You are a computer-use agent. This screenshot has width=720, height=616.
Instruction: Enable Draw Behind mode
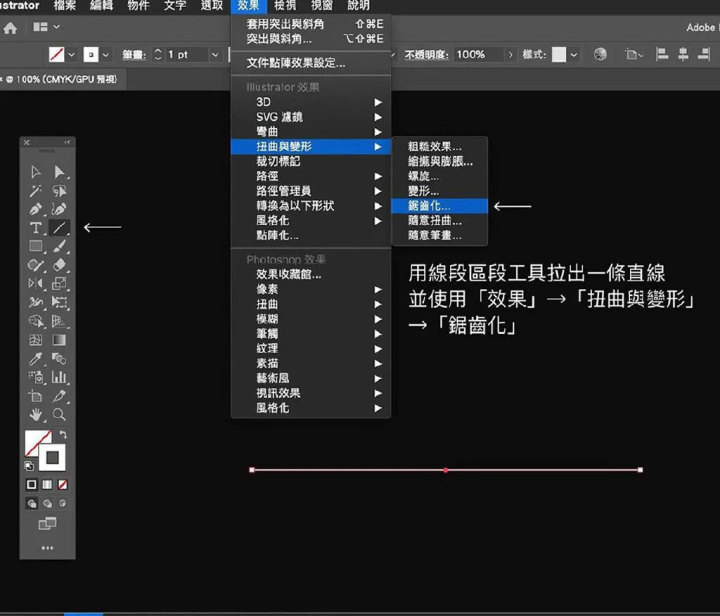pos(47,504)
